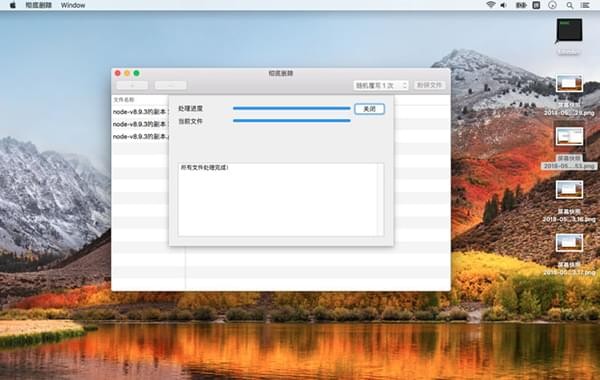The height and width of the screenshot is (380, 600).
Task: Select desktop screenshot file ending 3.37.png
Action: [x=569, y=243]
